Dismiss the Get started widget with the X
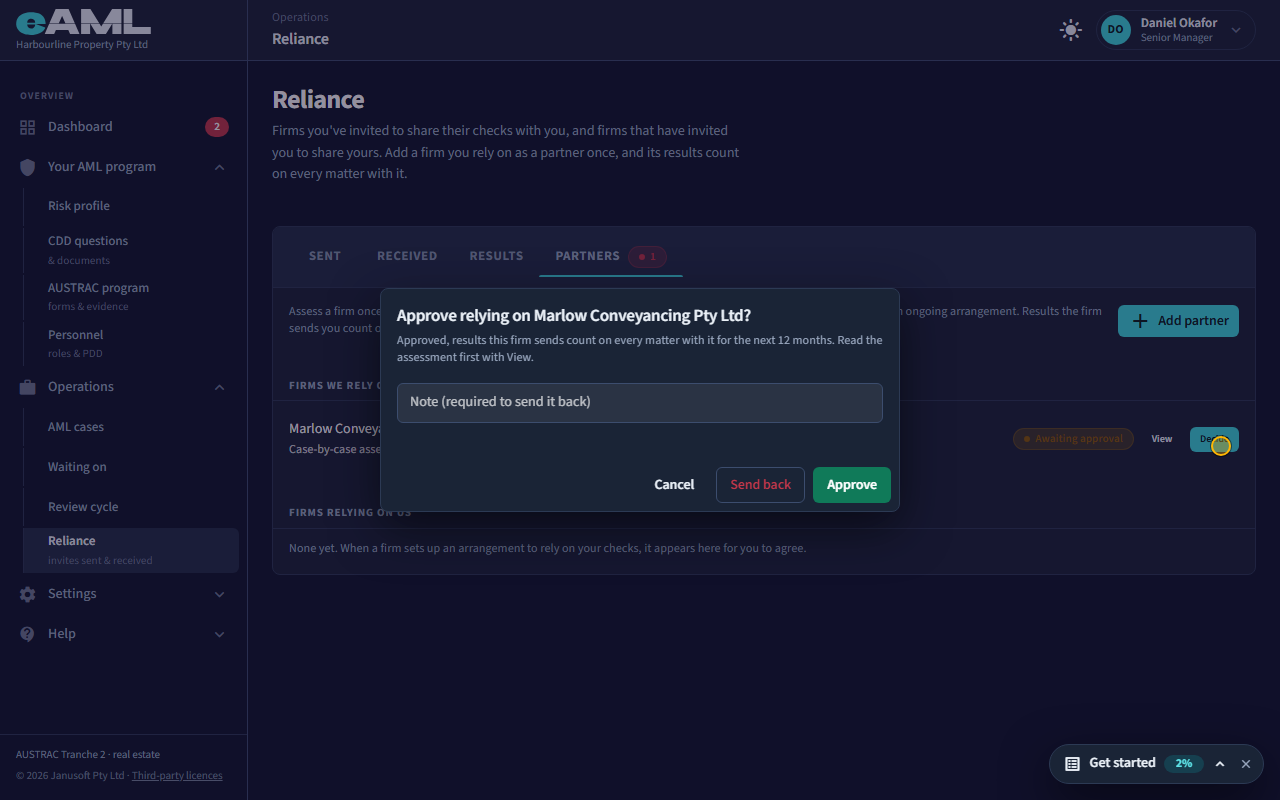 pyautogui.click(x=1246, y=764)
